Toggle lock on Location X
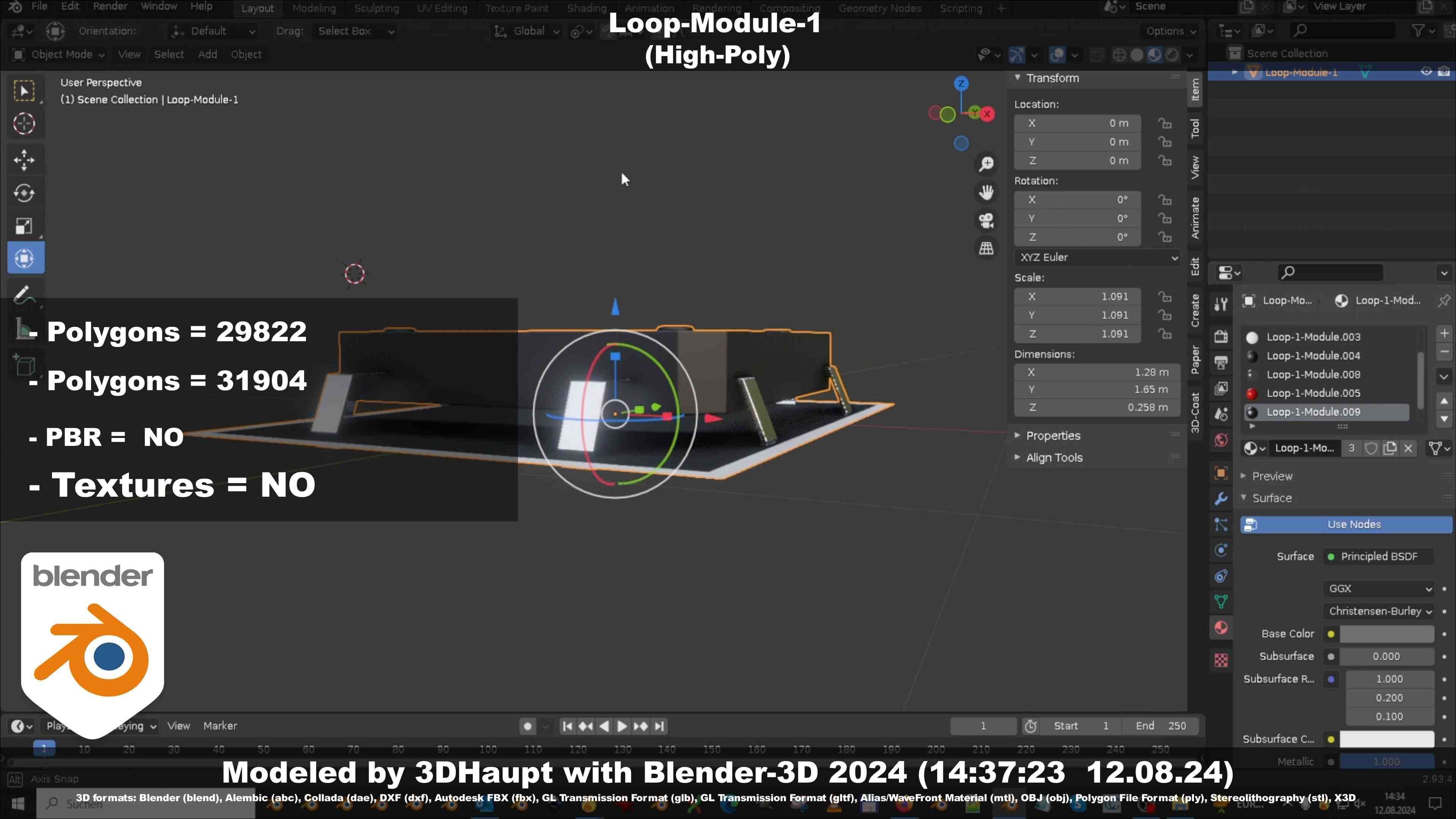Viewport: 1456px width, 819px height. point(1164,123)
